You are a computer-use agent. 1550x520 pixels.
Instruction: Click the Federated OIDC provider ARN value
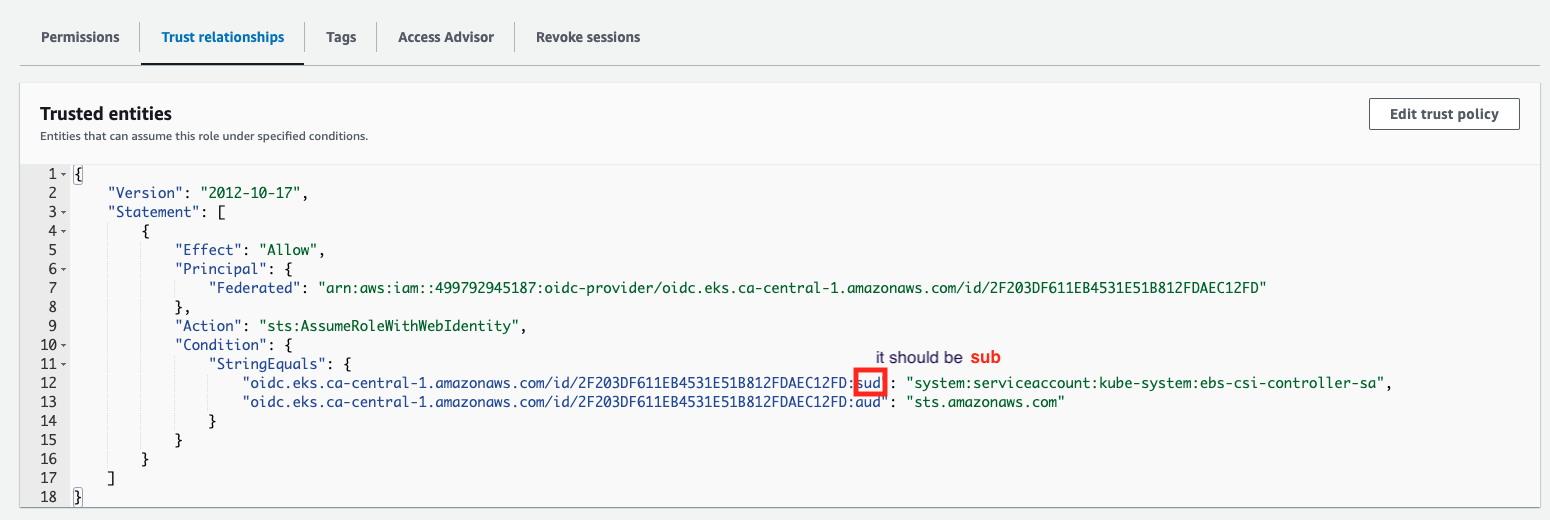792,288
